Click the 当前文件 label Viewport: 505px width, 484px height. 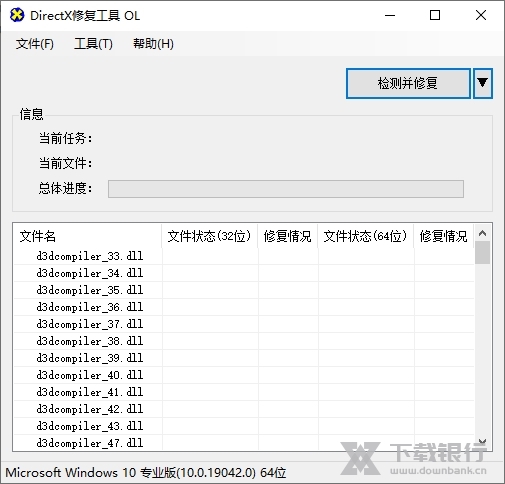(65, 163)
